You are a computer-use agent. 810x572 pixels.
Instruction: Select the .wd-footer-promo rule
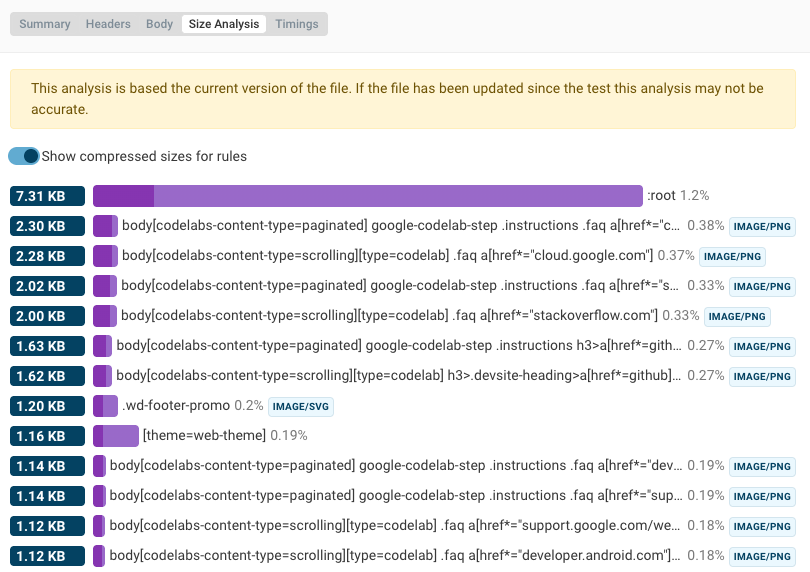point(176,406)
